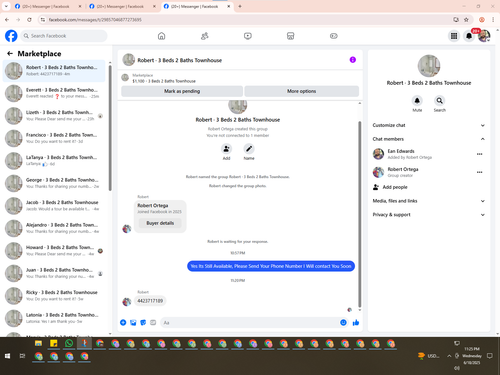Go to Home feed icon
The width and height of the screenshot is (500, 375).
click(161, 36)
